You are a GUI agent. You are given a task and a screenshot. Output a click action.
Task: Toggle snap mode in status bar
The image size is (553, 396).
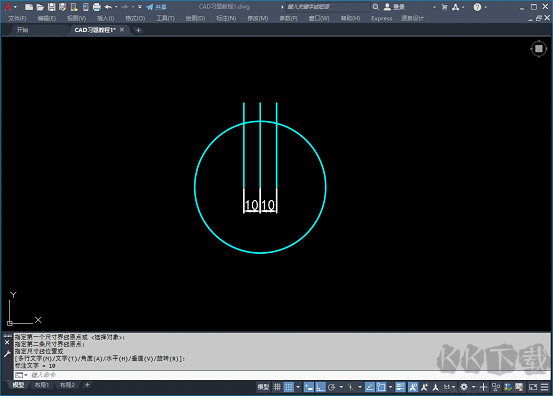(x=289, y=387)
